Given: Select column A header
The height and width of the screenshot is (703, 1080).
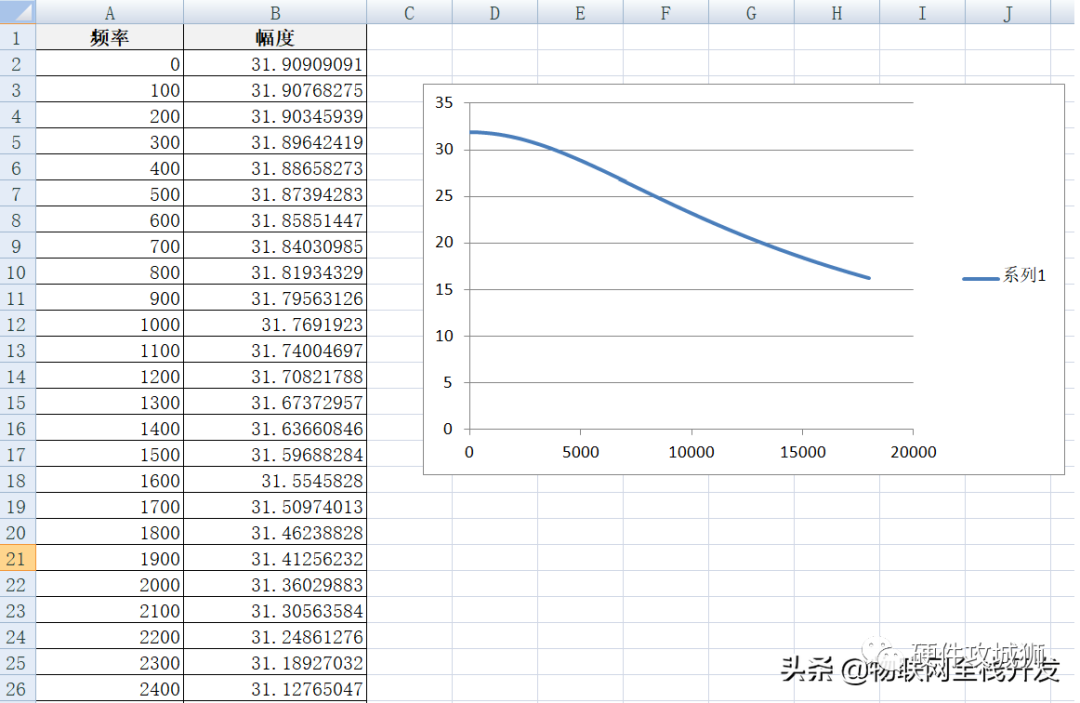Looking at the screenshot, I should tap(110, 12).
